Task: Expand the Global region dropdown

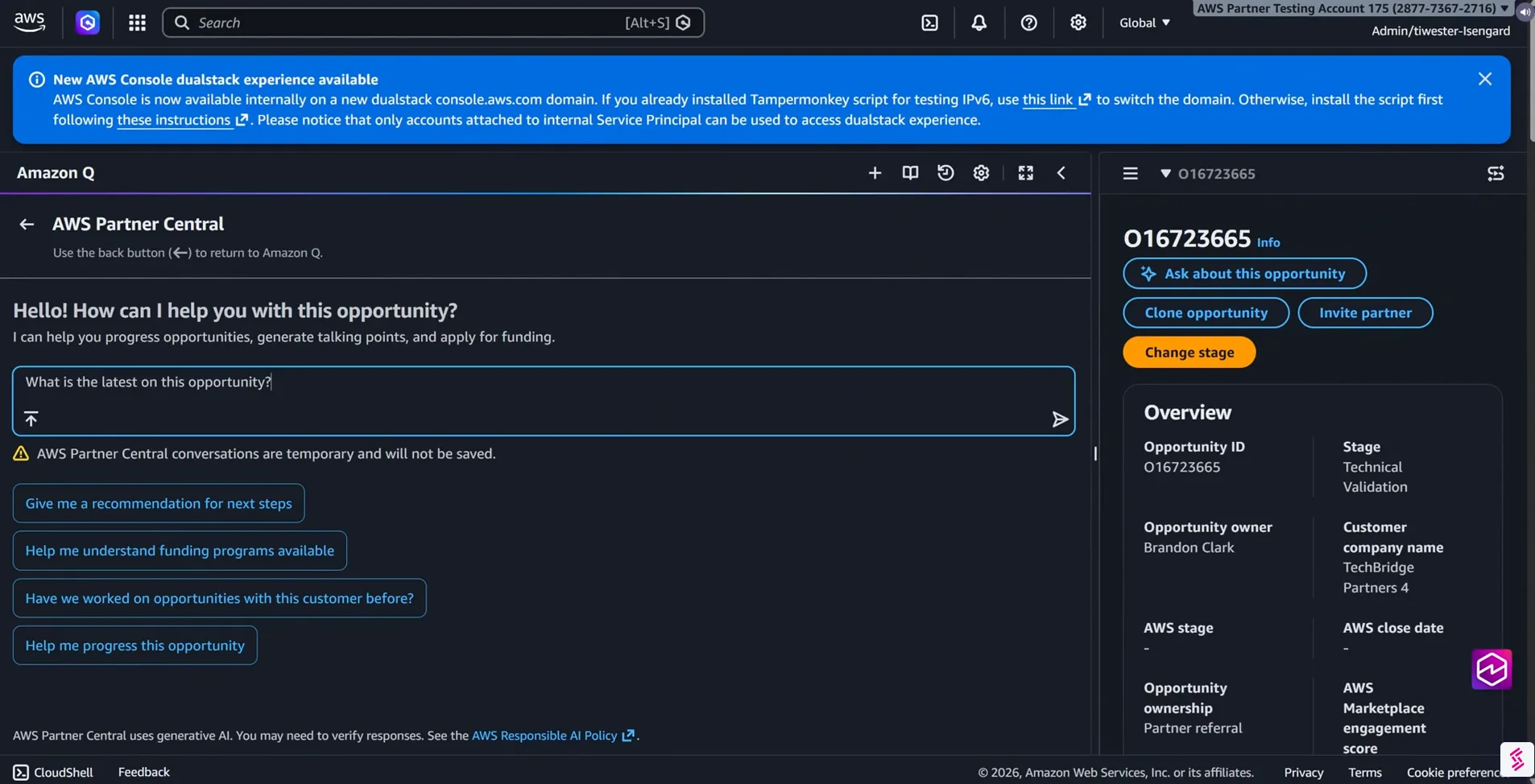Action: click(x=1144, y=23)
